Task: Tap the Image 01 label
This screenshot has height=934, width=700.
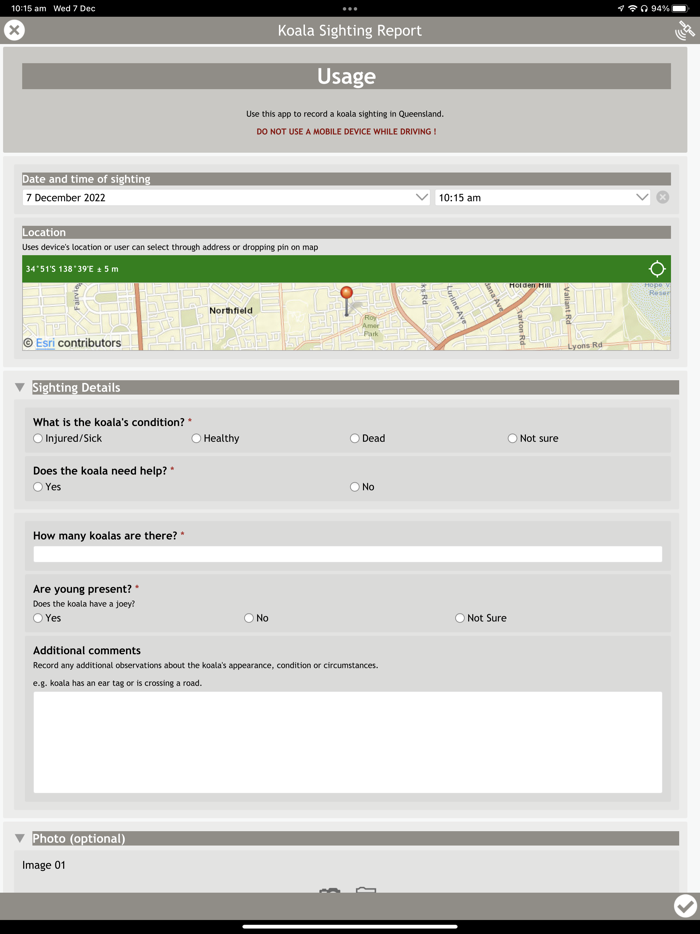Action: pos(43,865)
